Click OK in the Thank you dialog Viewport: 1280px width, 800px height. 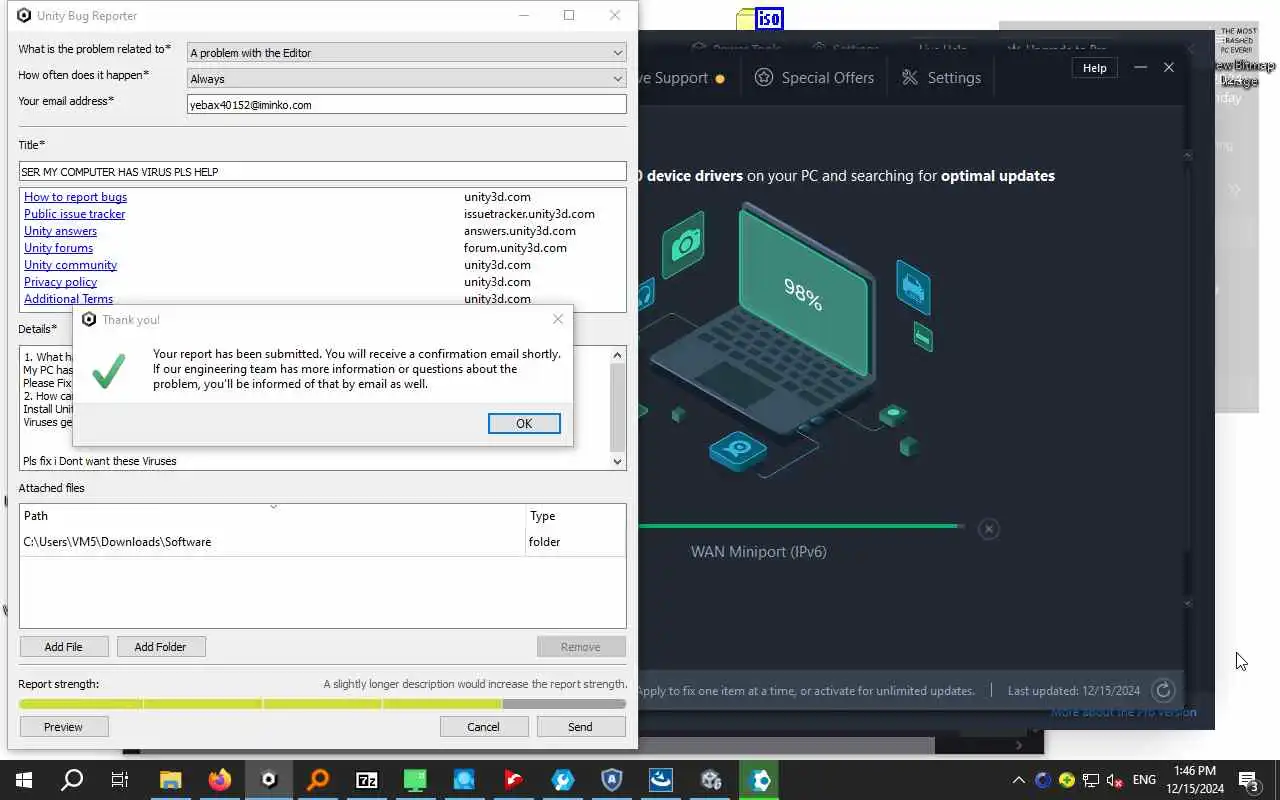(x=524, y=423)
